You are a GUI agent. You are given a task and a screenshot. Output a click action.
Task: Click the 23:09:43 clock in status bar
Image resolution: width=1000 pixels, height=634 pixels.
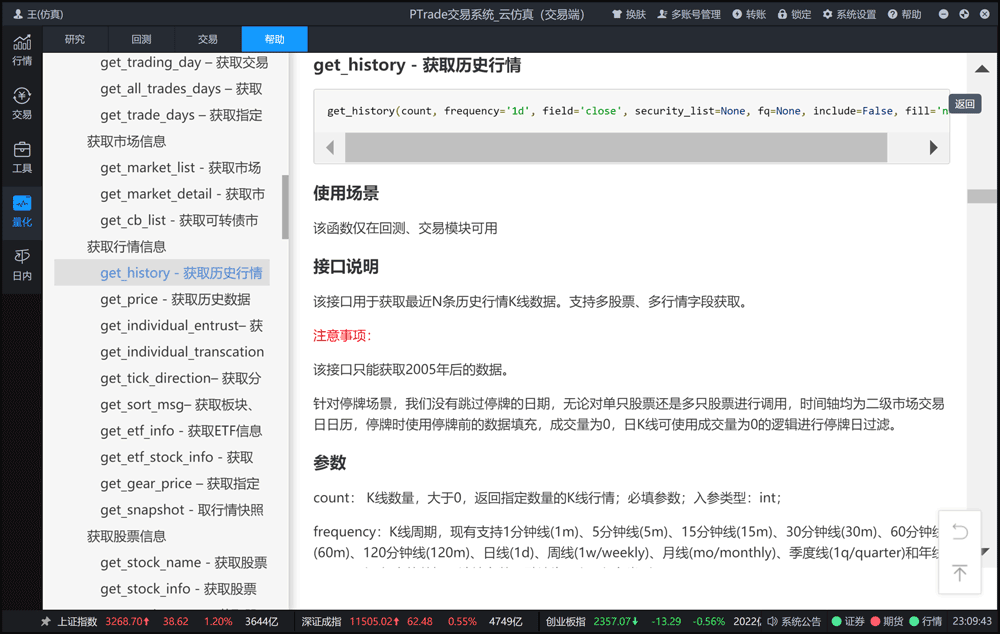pyautogui.click(x=972, y=621)
